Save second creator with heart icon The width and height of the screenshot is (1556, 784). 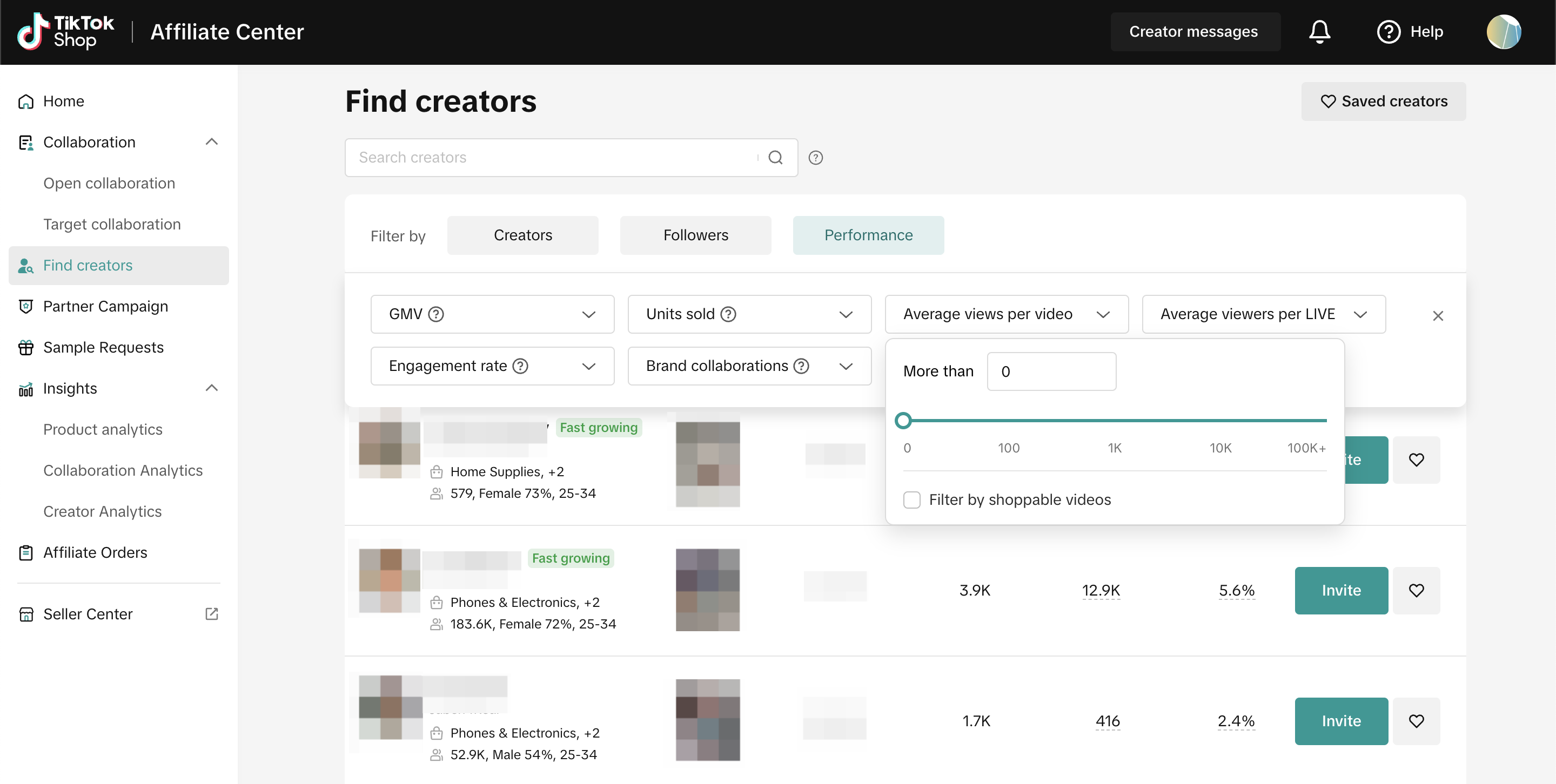click(1416, 590)
